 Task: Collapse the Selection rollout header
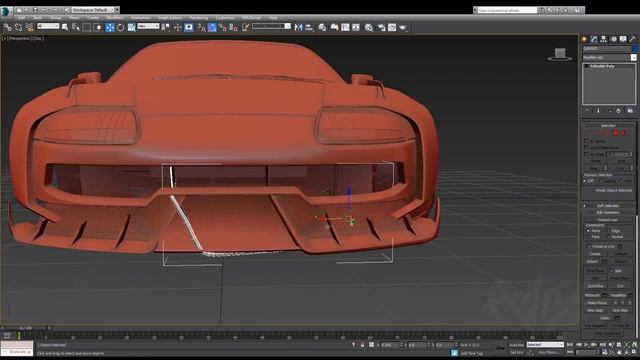[x=608, y=126]
